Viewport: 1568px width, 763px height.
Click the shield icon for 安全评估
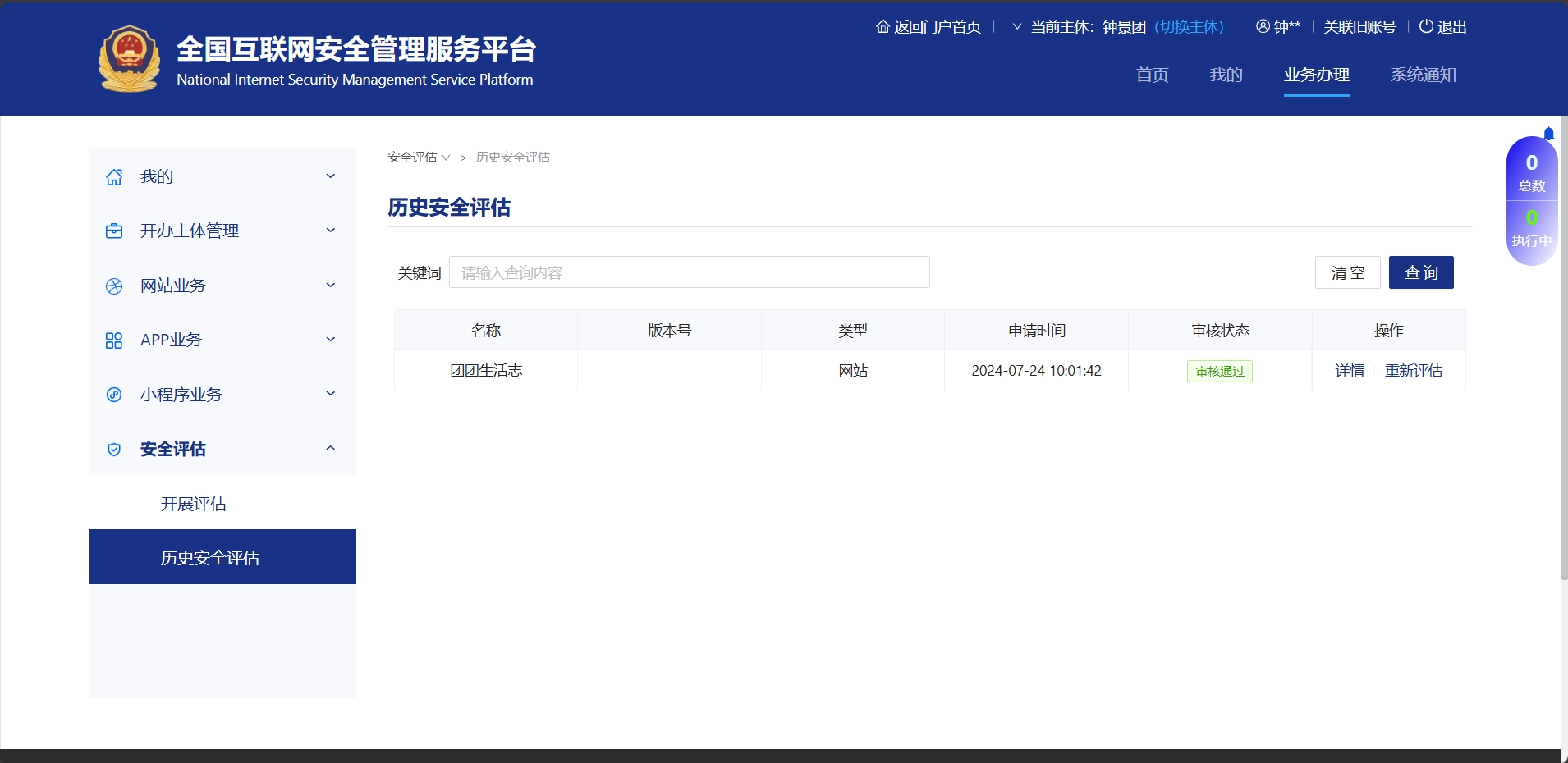[x=114, y=450]
